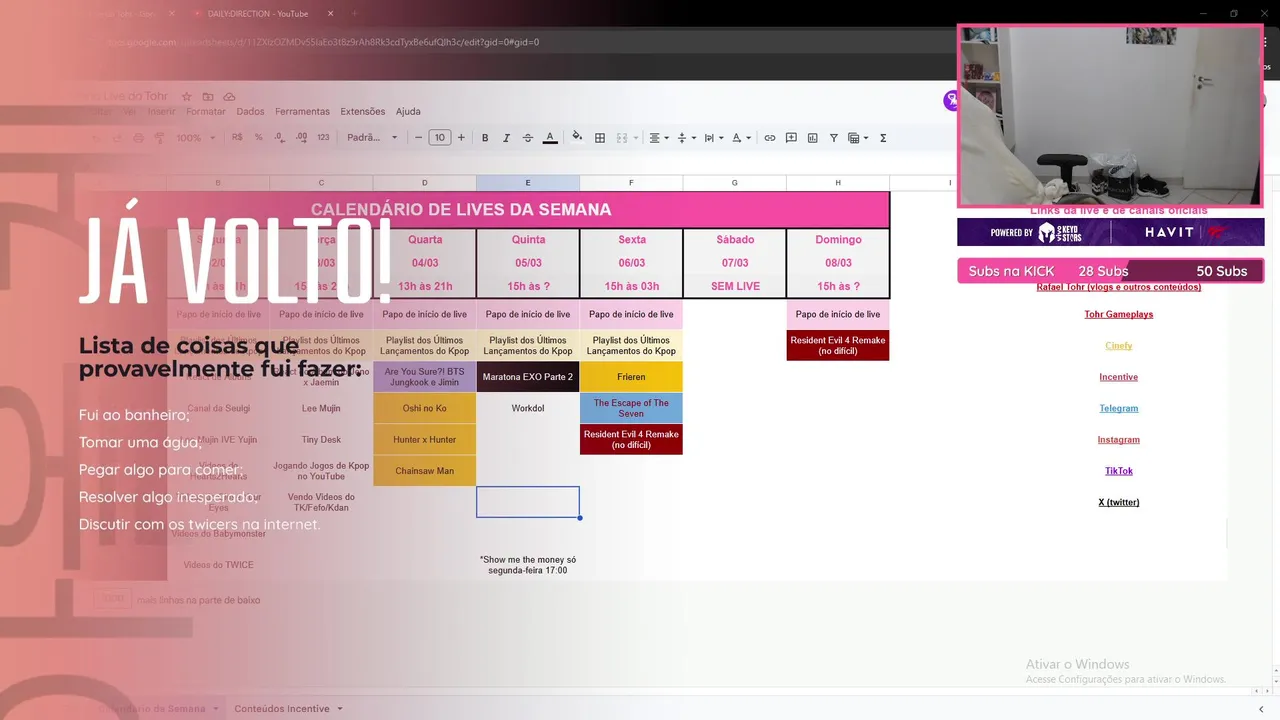Select column E header
This screenshot has width=1280, height=720.
click(528, 183)
